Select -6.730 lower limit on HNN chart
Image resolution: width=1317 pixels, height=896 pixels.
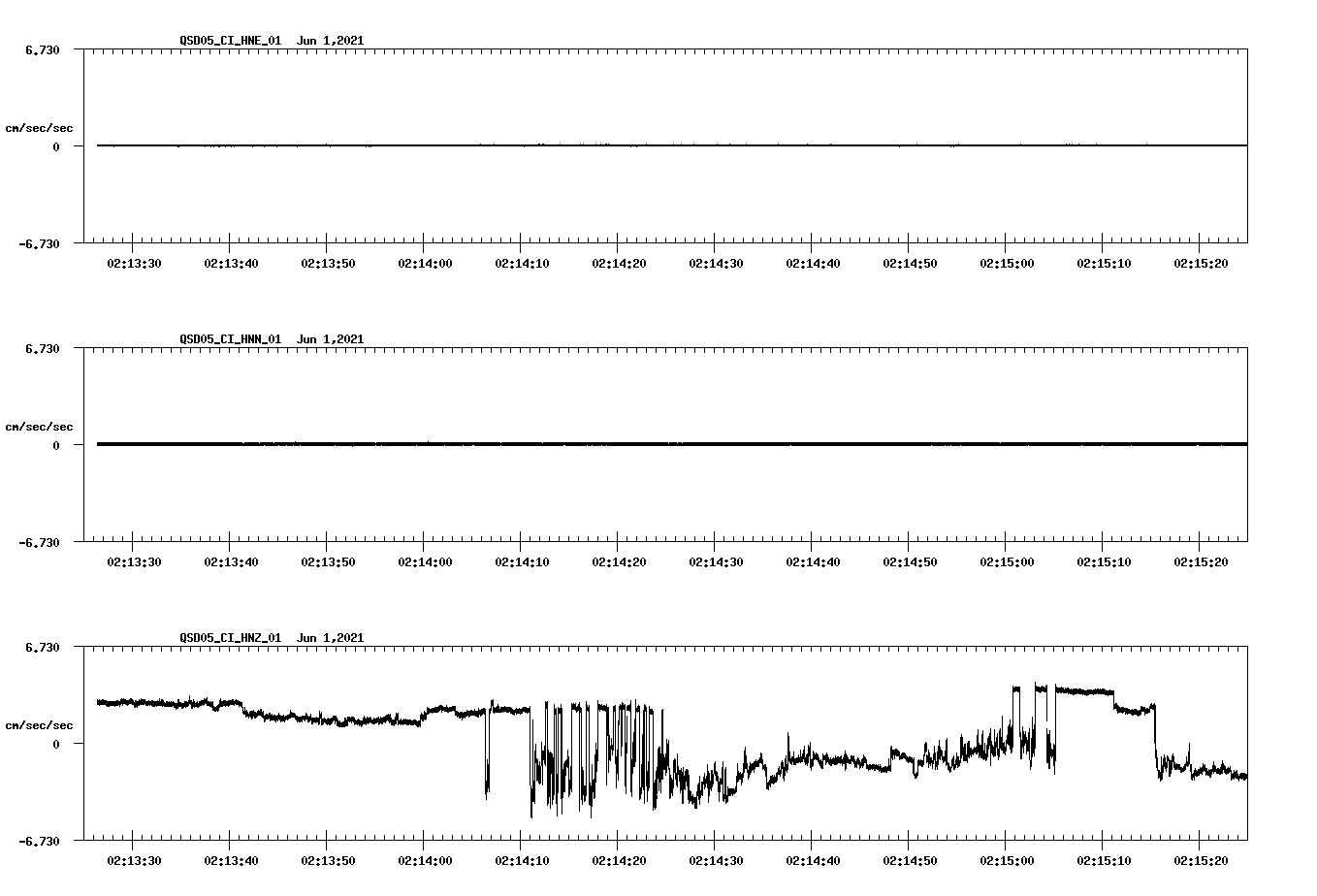[40, 542]
